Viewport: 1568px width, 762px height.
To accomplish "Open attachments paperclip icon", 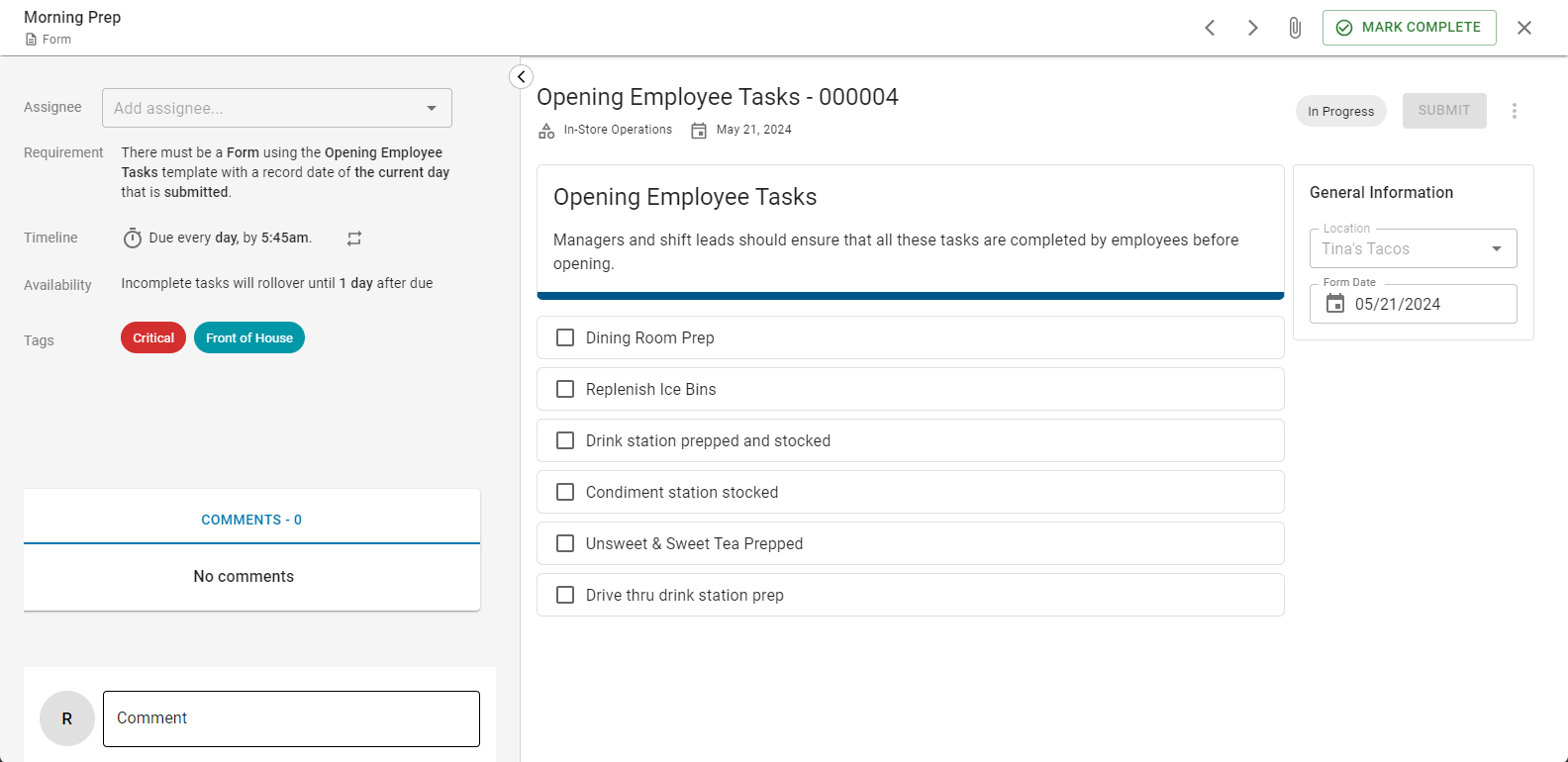I will pyautogui.click(x=1295, y=28).
